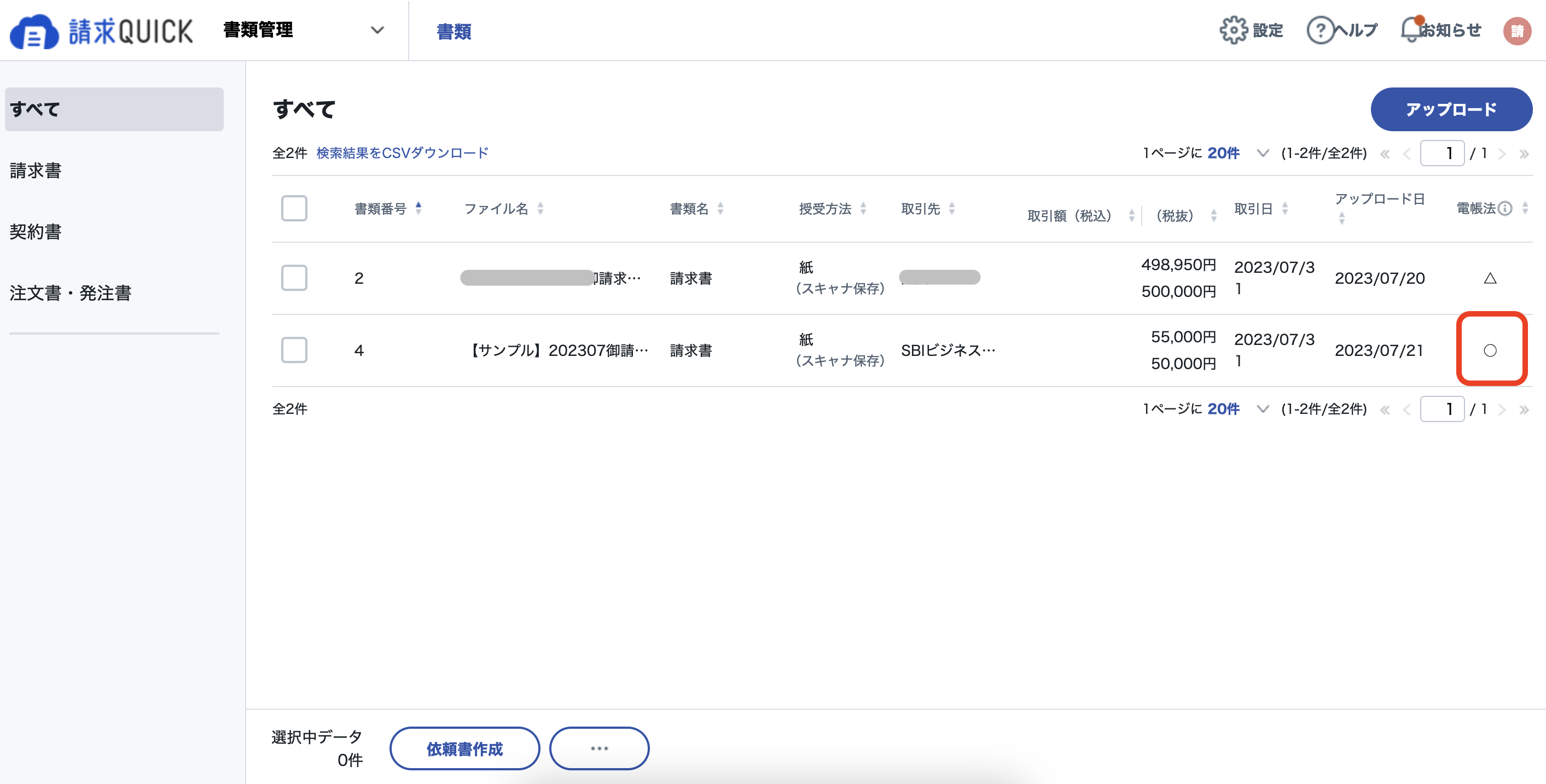Viewport: 1546px width, 784px height.
Task: Click the 55,000円 amount cell
Action: [1183, 337]
